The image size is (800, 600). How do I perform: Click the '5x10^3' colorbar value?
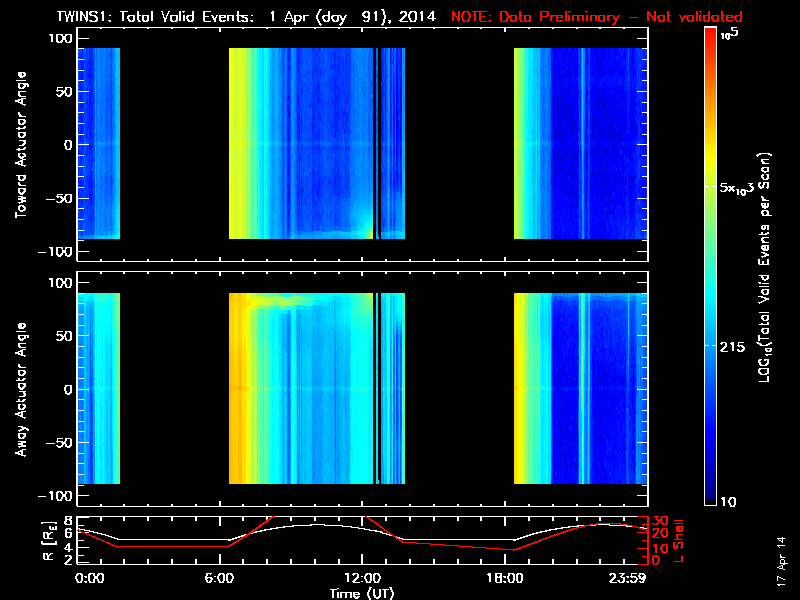pyautogui.click(x=736, y=188)
